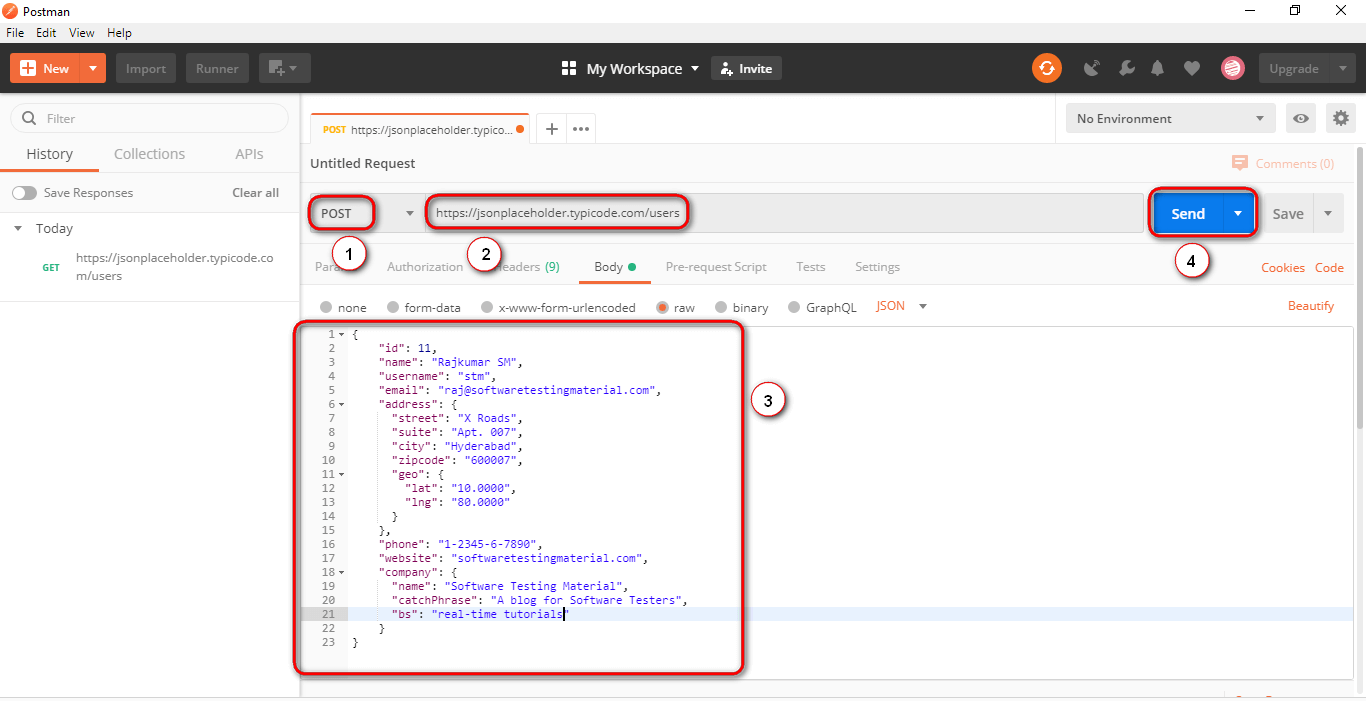Image resolution: width=1366 pixels, height=701 pixels.
Task: Open environment quick look eye icon
Action: [1301, 118]
